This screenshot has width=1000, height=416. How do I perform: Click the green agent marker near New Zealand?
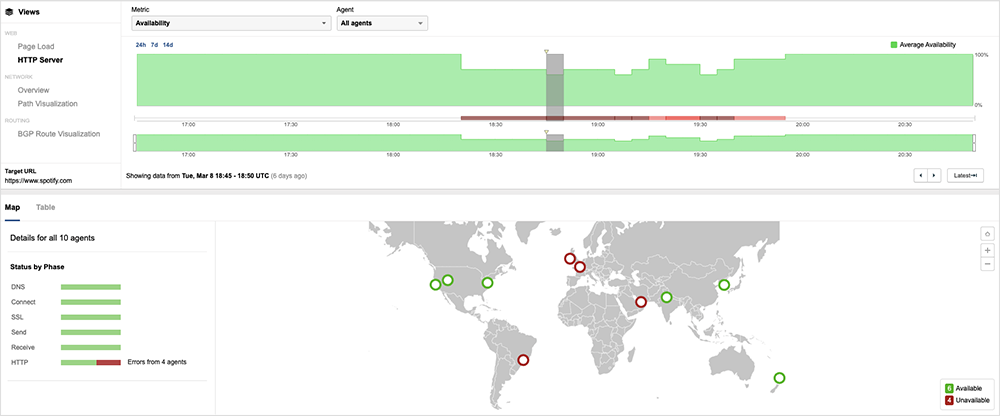click(x=779, y=378)
